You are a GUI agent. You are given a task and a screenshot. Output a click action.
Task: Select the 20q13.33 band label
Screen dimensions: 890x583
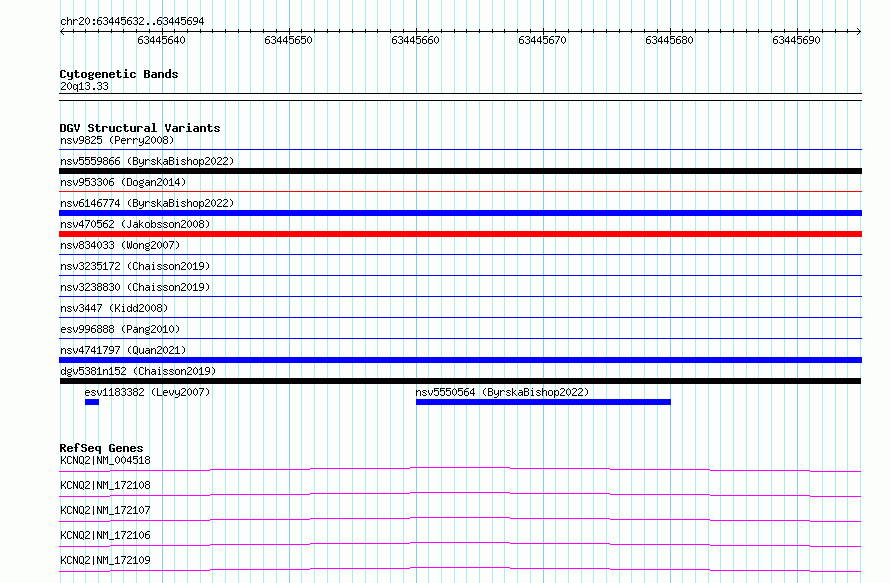point(84,86)
